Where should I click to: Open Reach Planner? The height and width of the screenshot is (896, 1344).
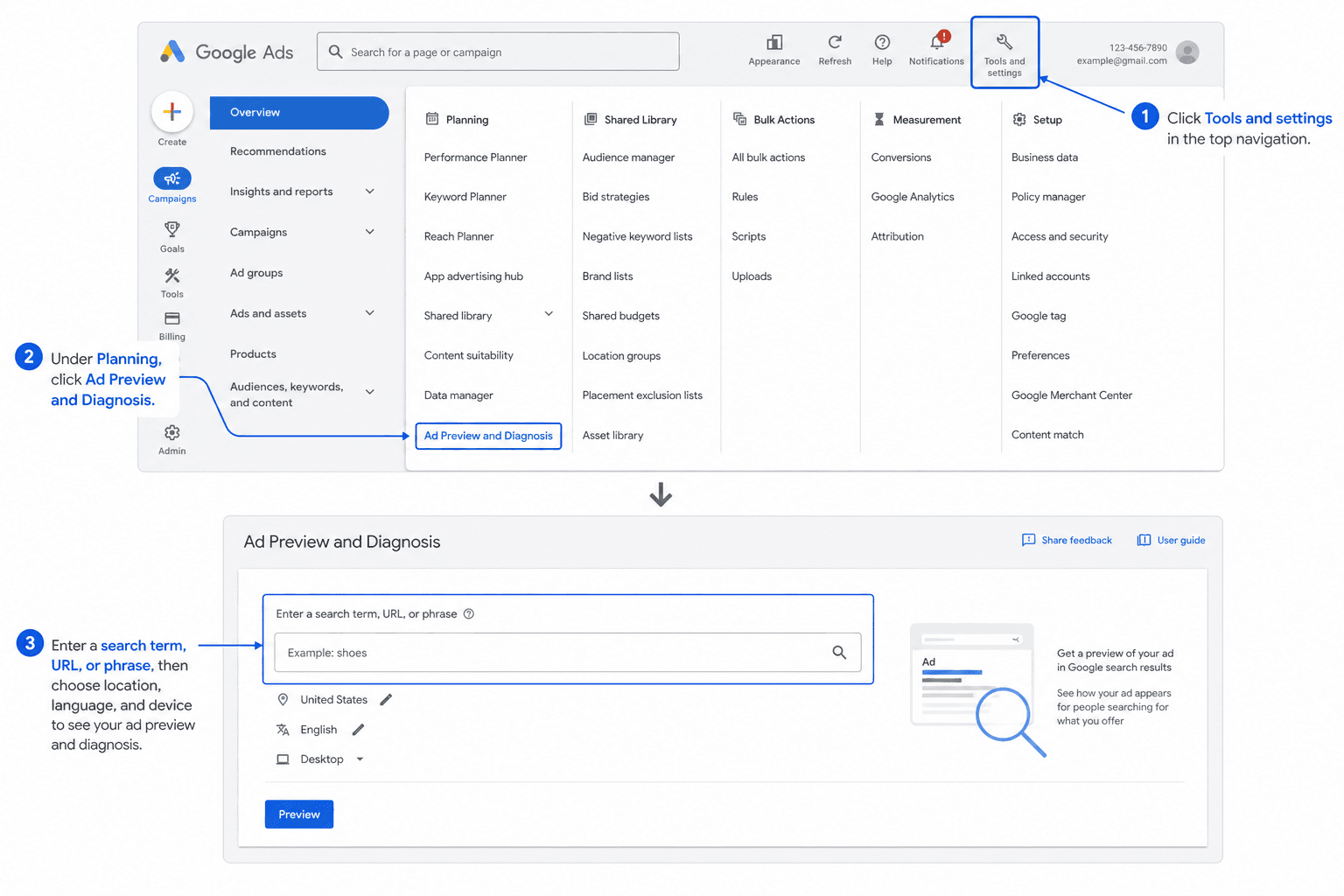pos(459,236)
